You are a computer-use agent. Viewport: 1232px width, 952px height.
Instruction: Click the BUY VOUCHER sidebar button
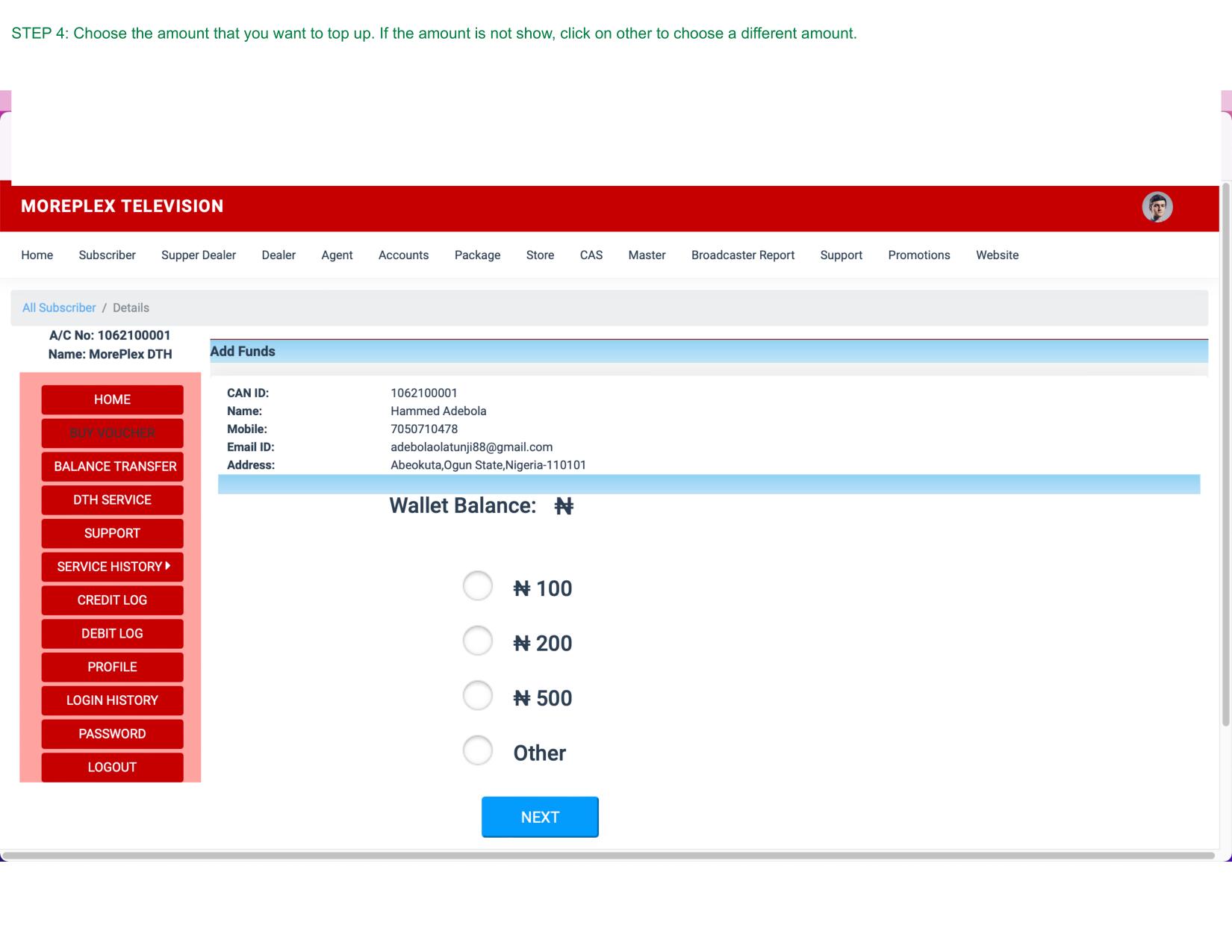click(112, 433)
